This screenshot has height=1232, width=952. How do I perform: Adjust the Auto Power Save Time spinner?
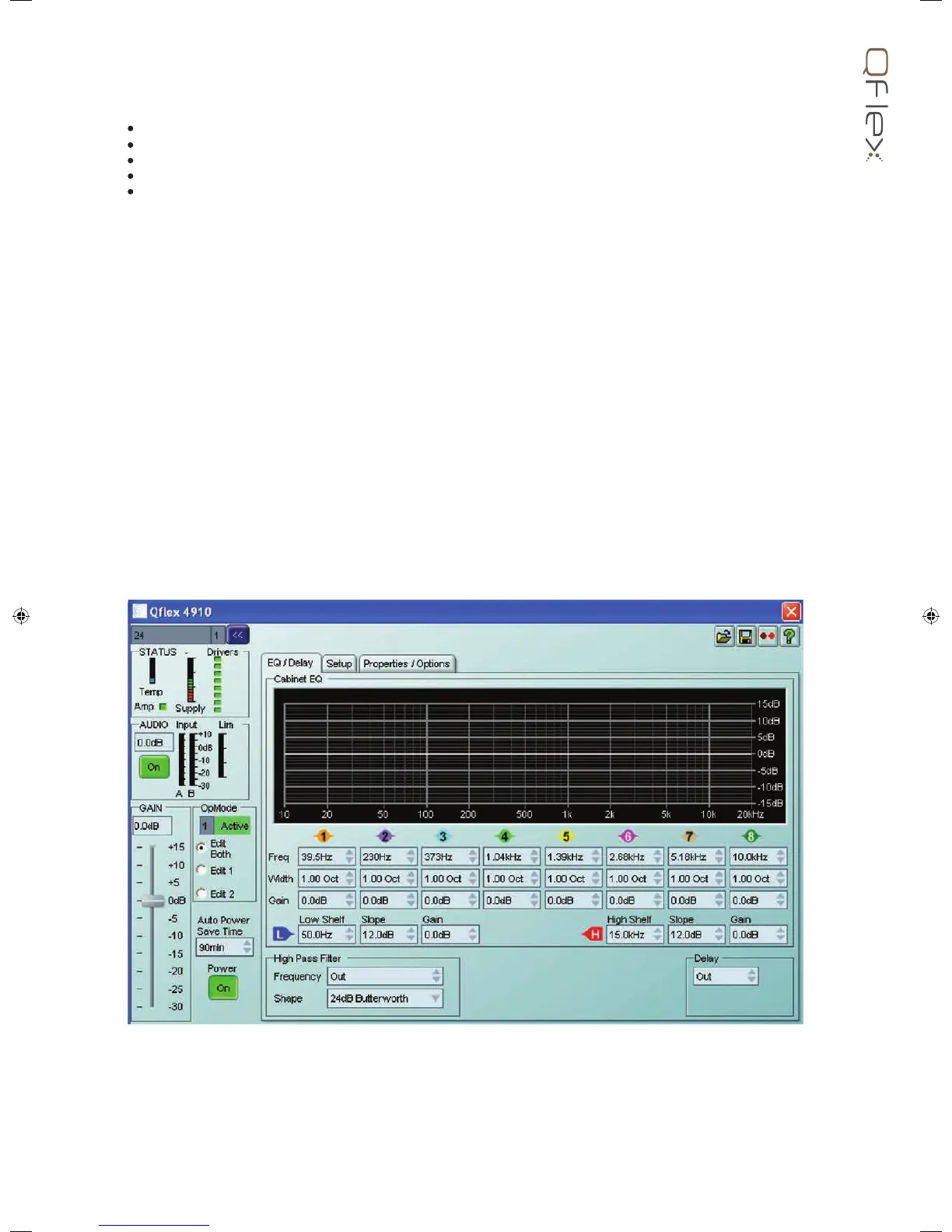point(225,947)
